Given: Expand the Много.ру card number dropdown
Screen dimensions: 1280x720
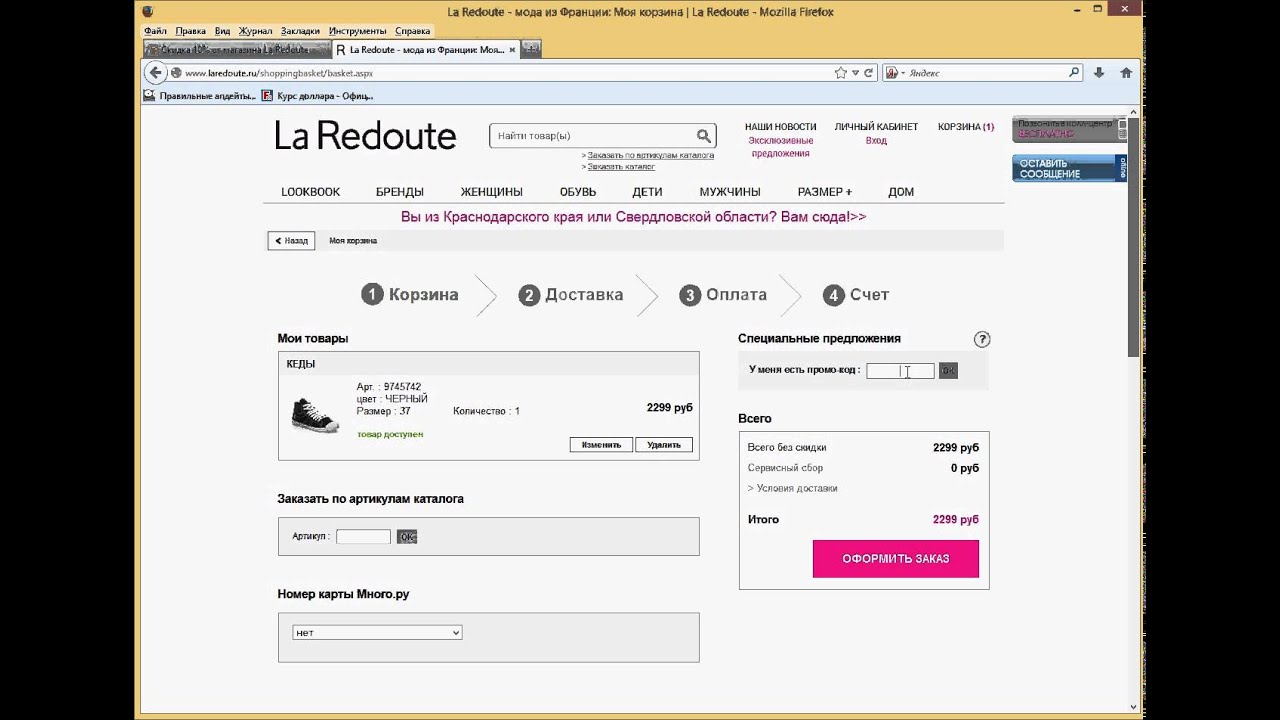Looking at the screenshot, I should pos(377,633).
